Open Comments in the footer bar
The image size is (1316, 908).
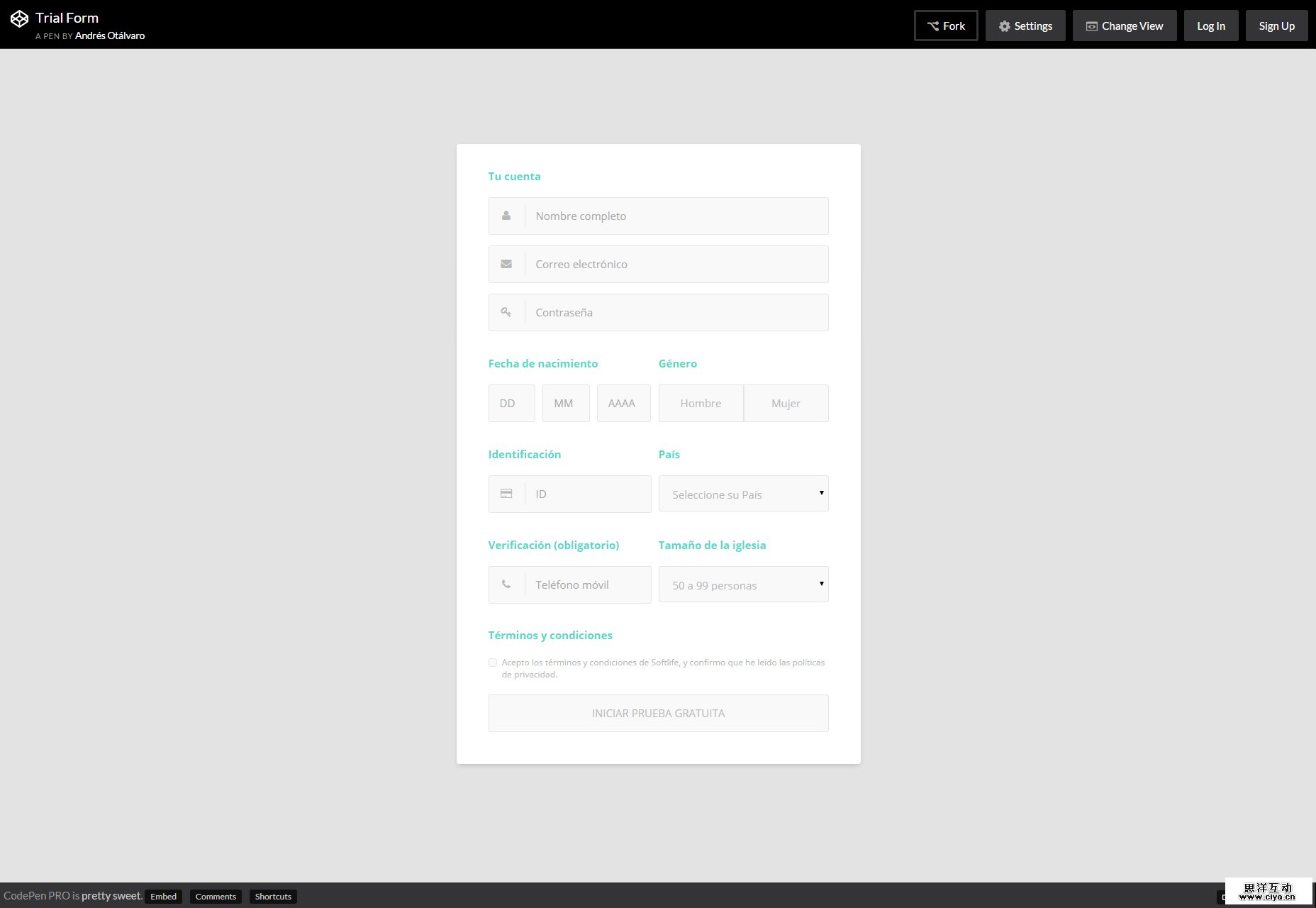[216, 896]
